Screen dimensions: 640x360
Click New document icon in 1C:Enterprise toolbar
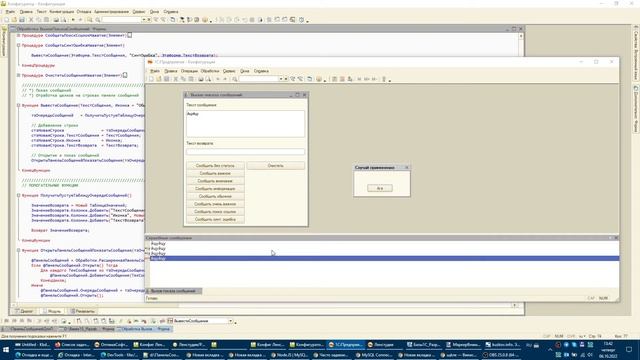click(x=151, y=79)
